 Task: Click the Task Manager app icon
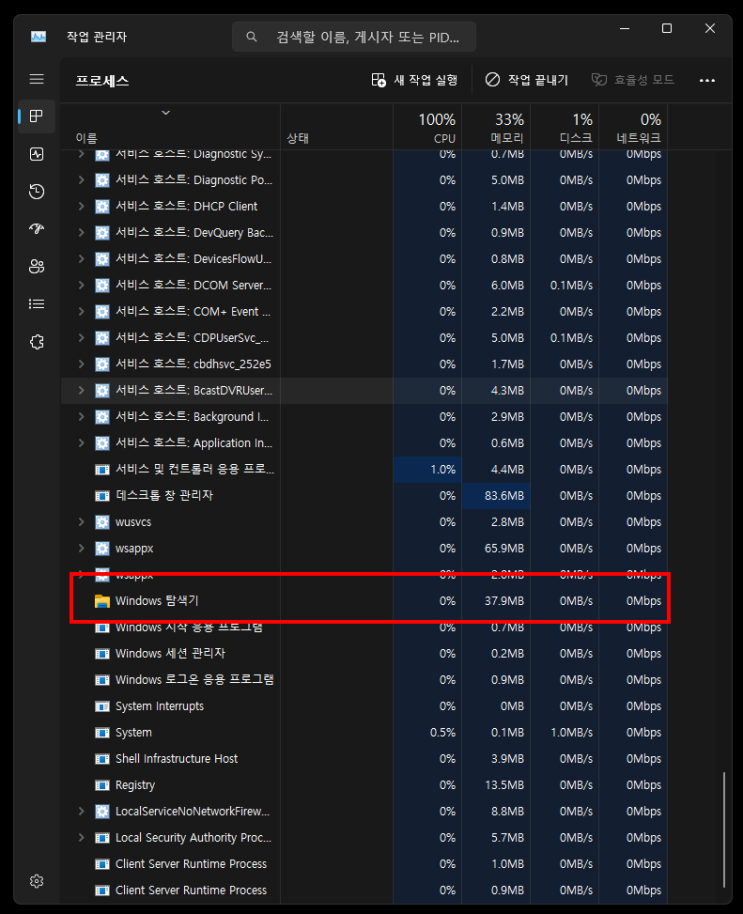point(38,37)
